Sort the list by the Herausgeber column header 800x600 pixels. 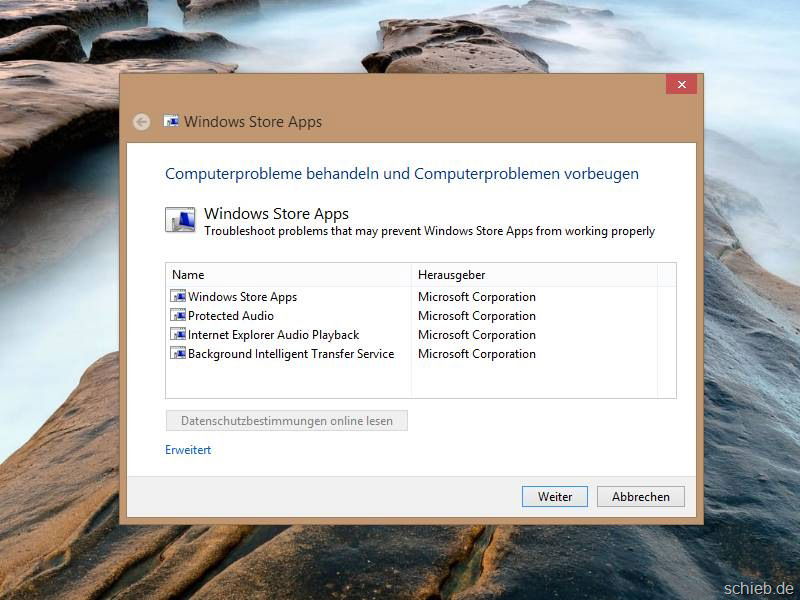tap(534, 275)
